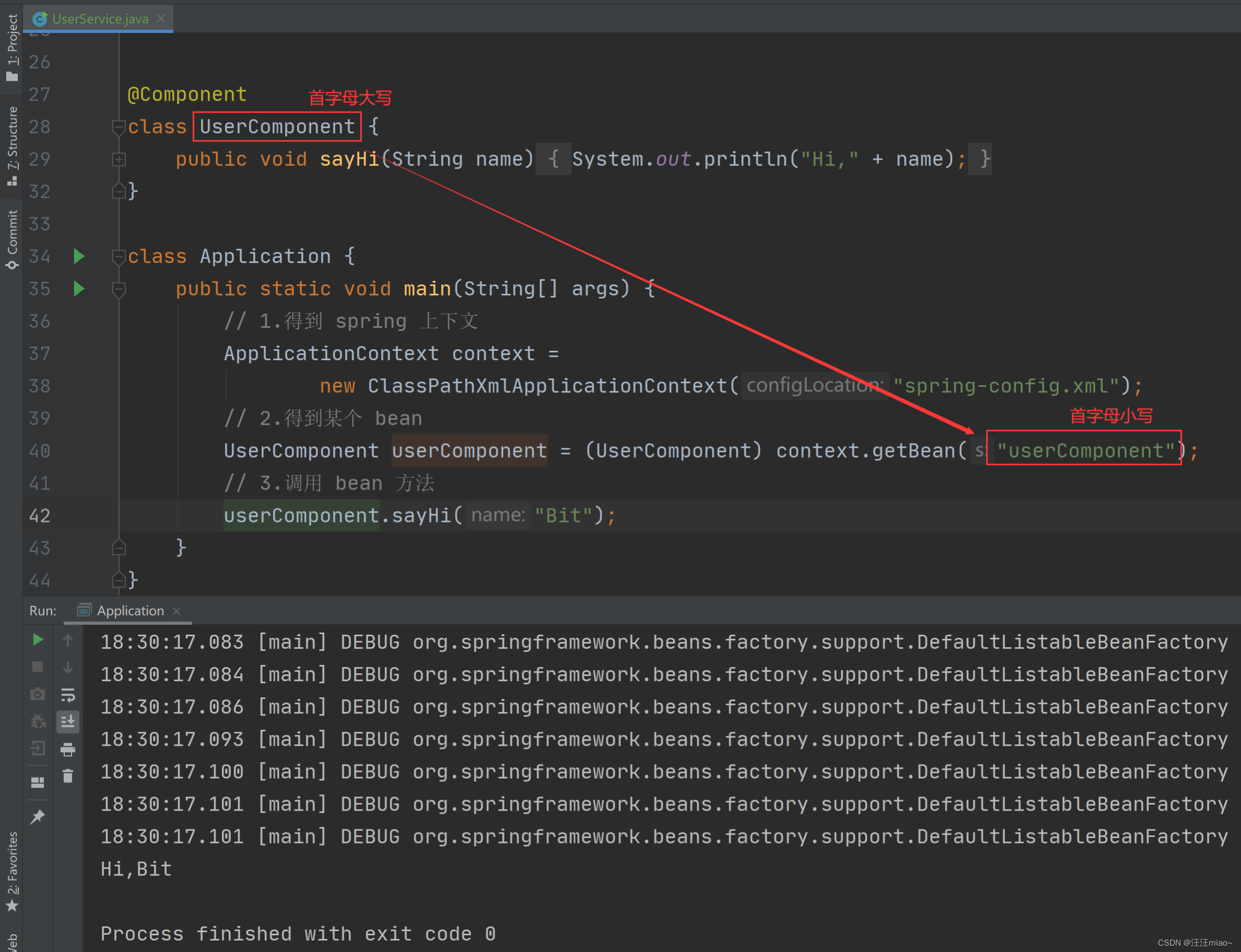
Task: Click highlighted userComponent variable on line 40
Action: click(x=469, y=450)
